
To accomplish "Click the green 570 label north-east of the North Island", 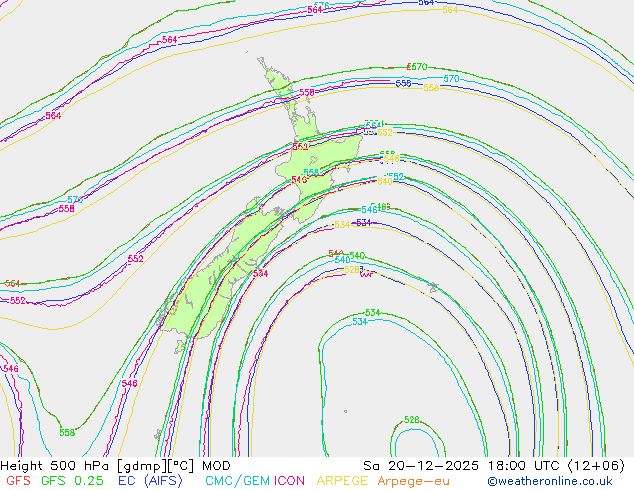I will [418, 67].
